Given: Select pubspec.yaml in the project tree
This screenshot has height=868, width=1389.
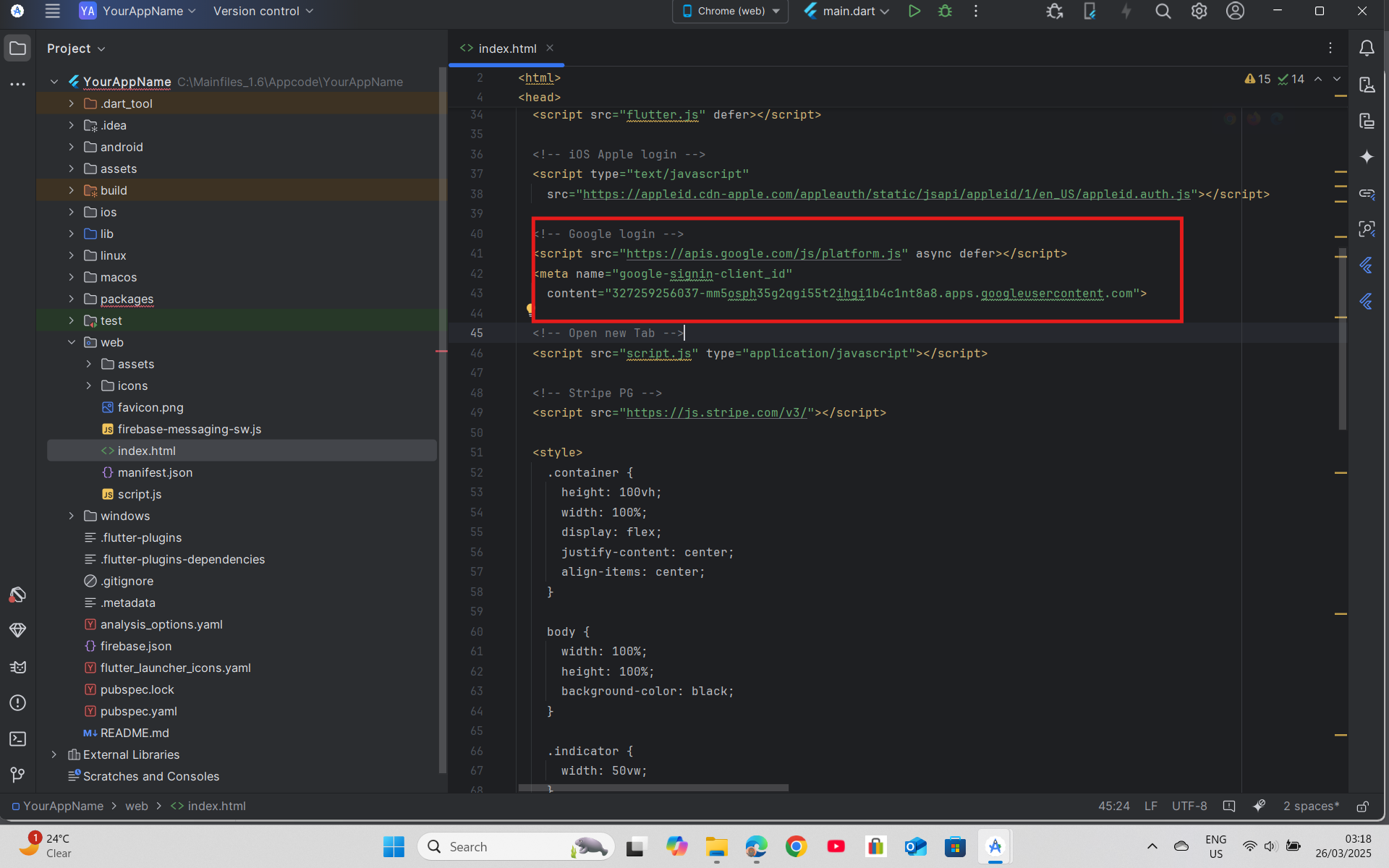Looking at the screenshot, I should click(x=138, y=711).
